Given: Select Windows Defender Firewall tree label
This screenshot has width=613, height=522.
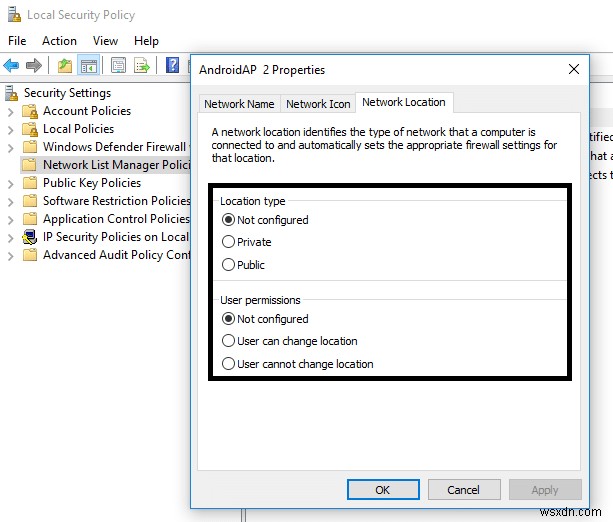Looking at the screenshot, I should tap(117, 147).
